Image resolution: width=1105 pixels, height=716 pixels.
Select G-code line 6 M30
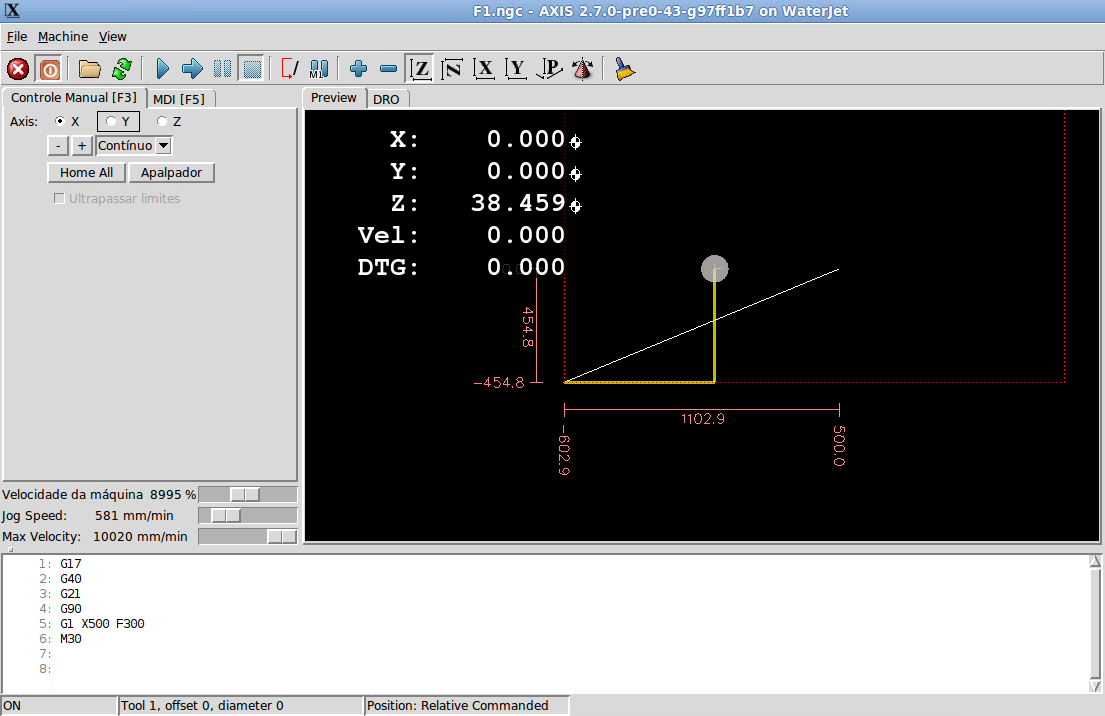click(70, 638)
